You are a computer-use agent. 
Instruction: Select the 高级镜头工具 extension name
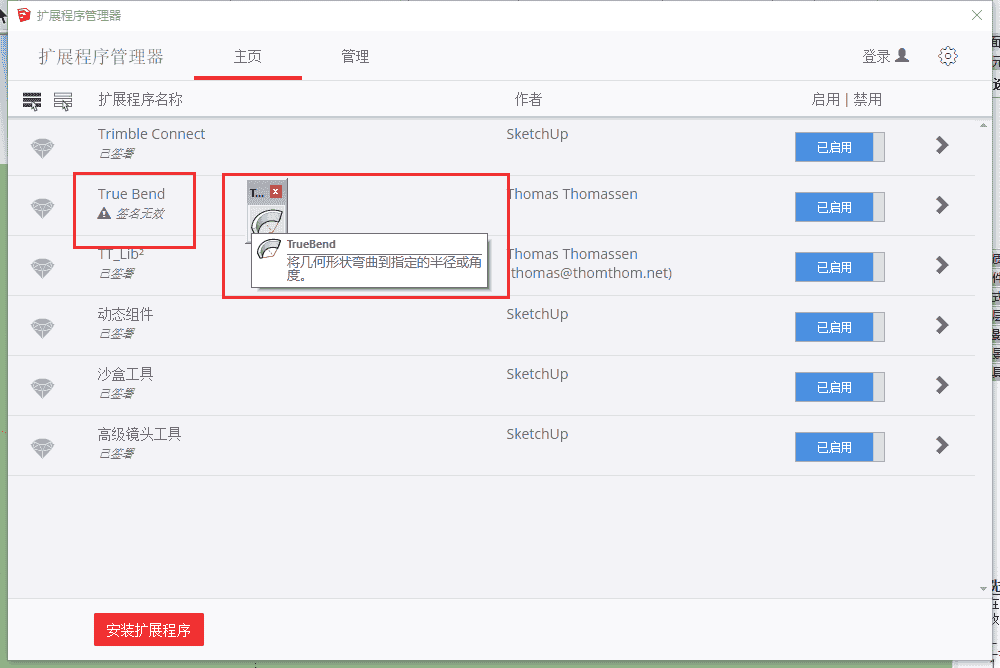(140, 434)
